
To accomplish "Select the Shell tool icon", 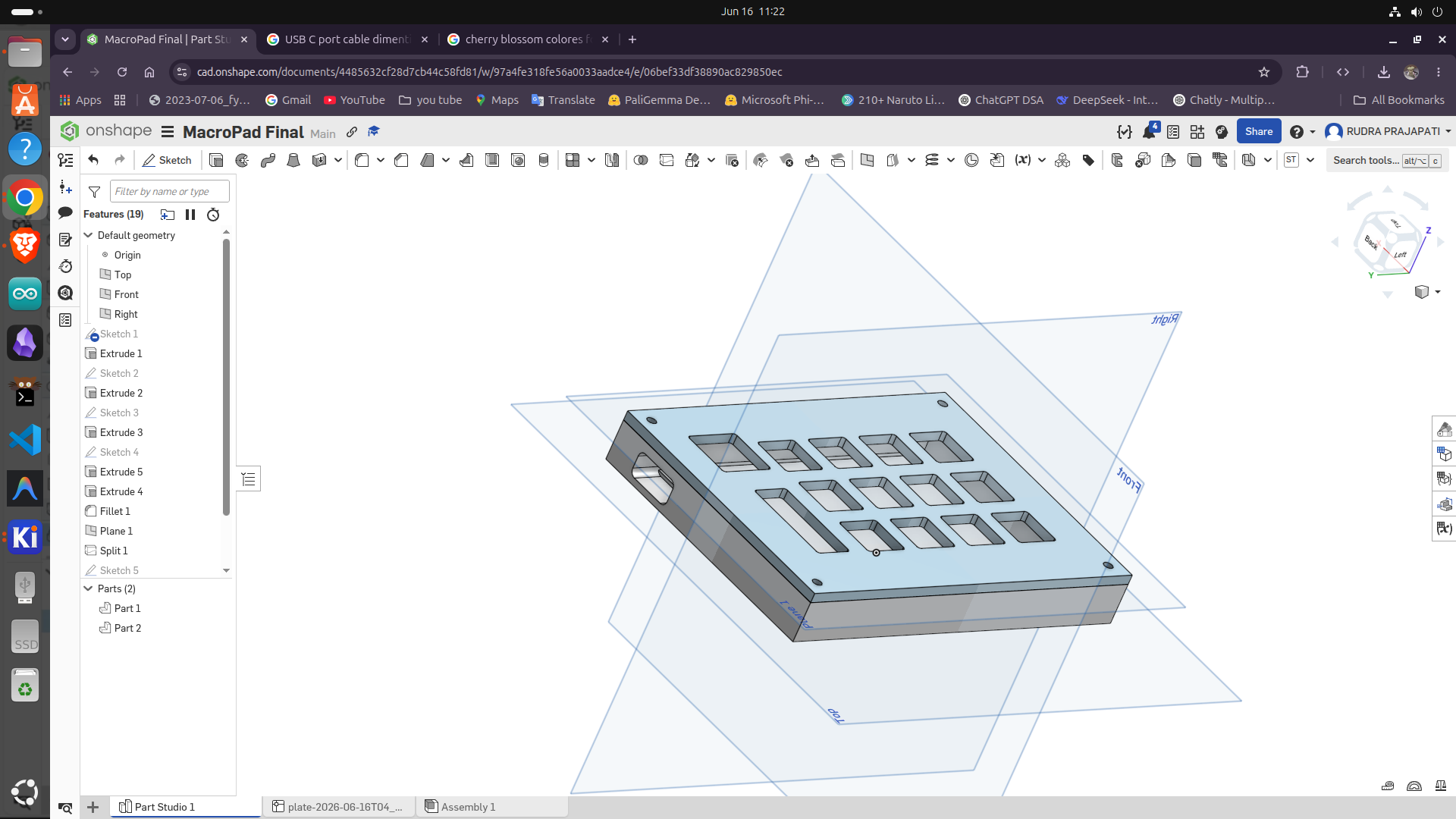I will coord(492,160).
